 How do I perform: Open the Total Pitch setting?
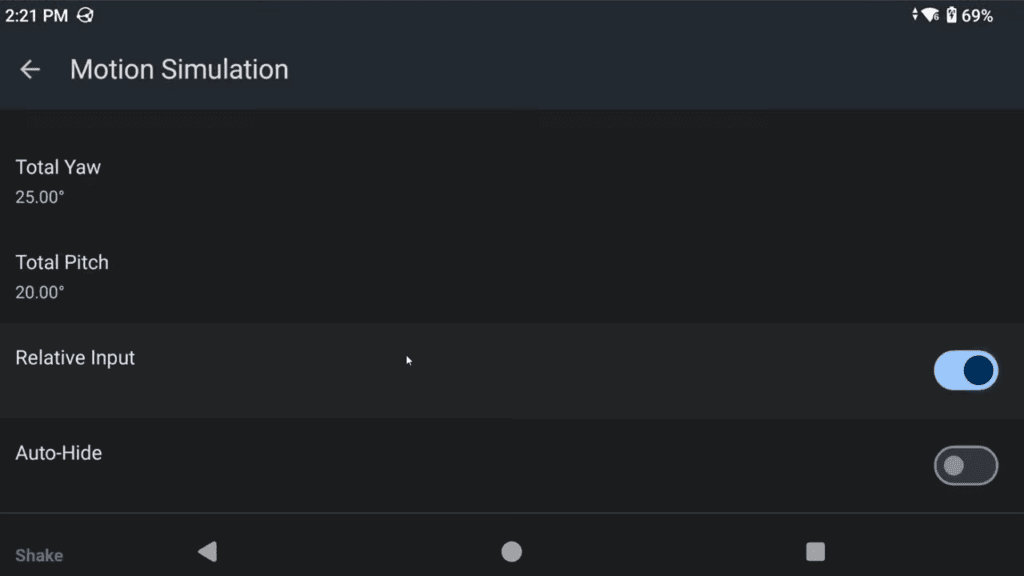[x=512, y=276]
